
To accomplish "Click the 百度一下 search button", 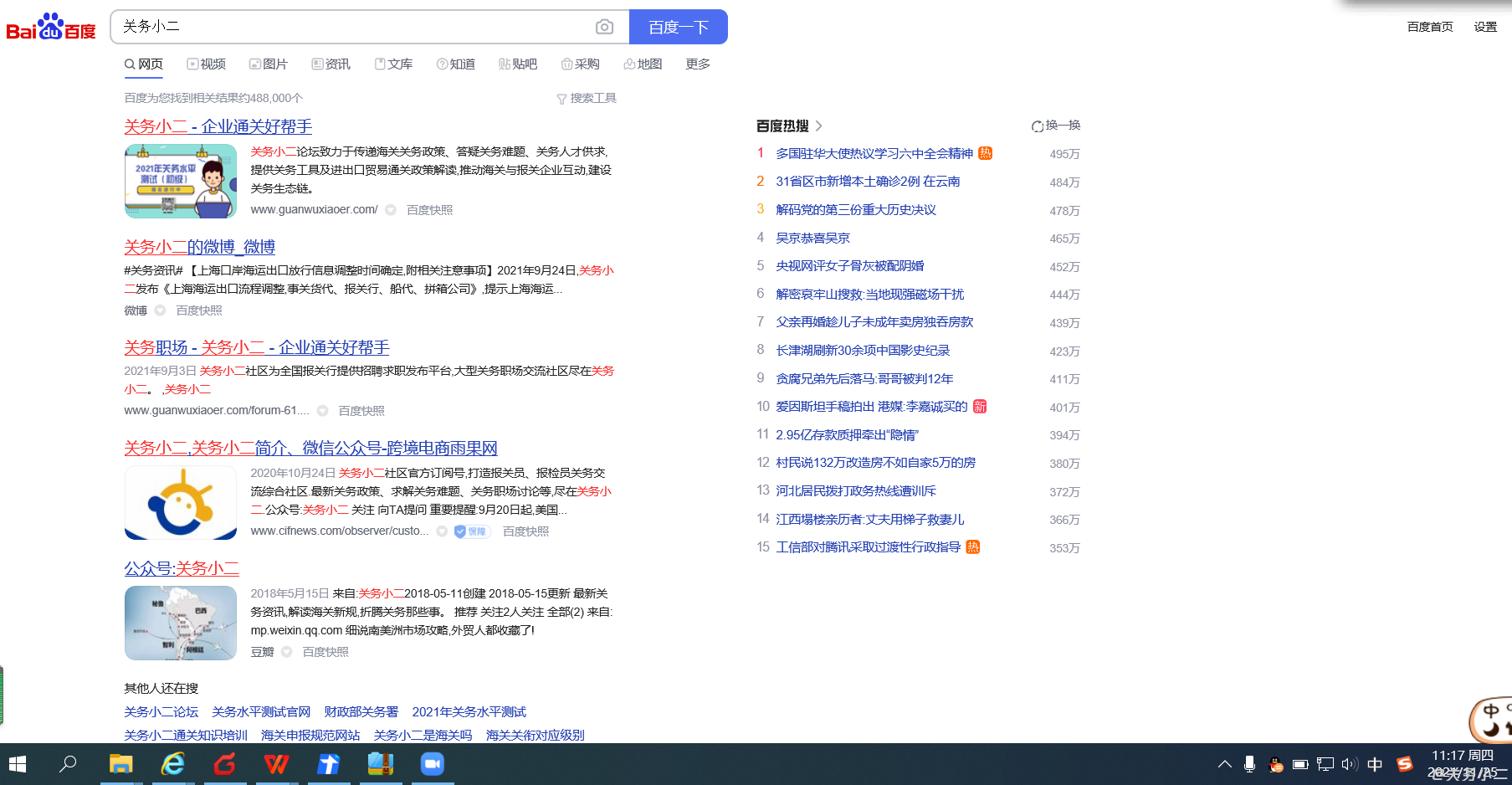I will pos(678,27).
